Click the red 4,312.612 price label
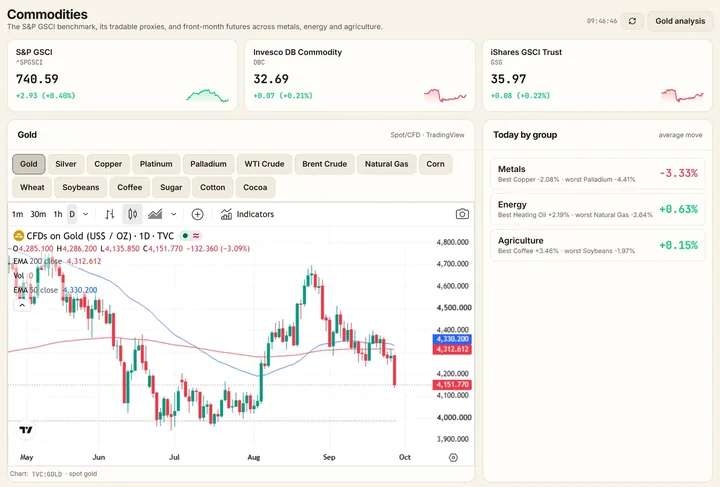 [x=452, y=349]
